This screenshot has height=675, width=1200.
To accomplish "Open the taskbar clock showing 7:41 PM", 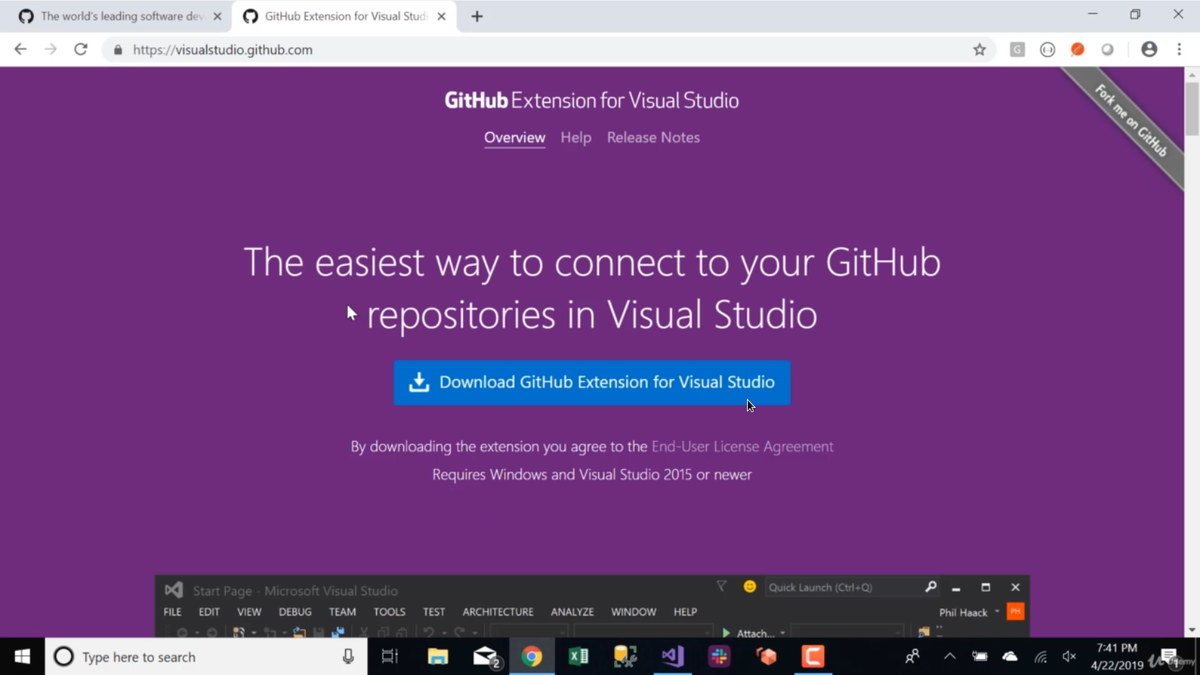I will 1117,657.
